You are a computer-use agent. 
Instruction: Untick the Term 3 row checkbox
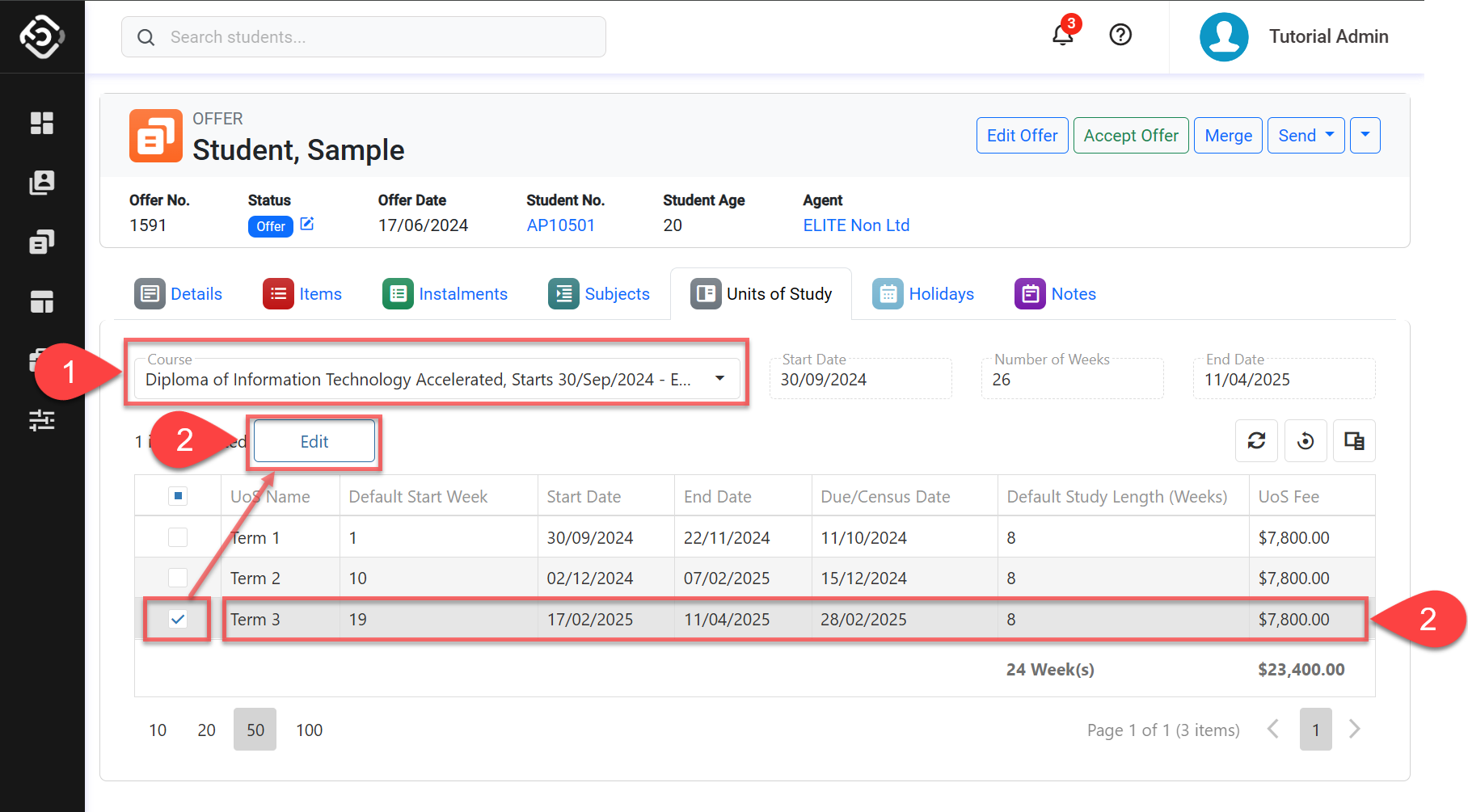point(178,619)
